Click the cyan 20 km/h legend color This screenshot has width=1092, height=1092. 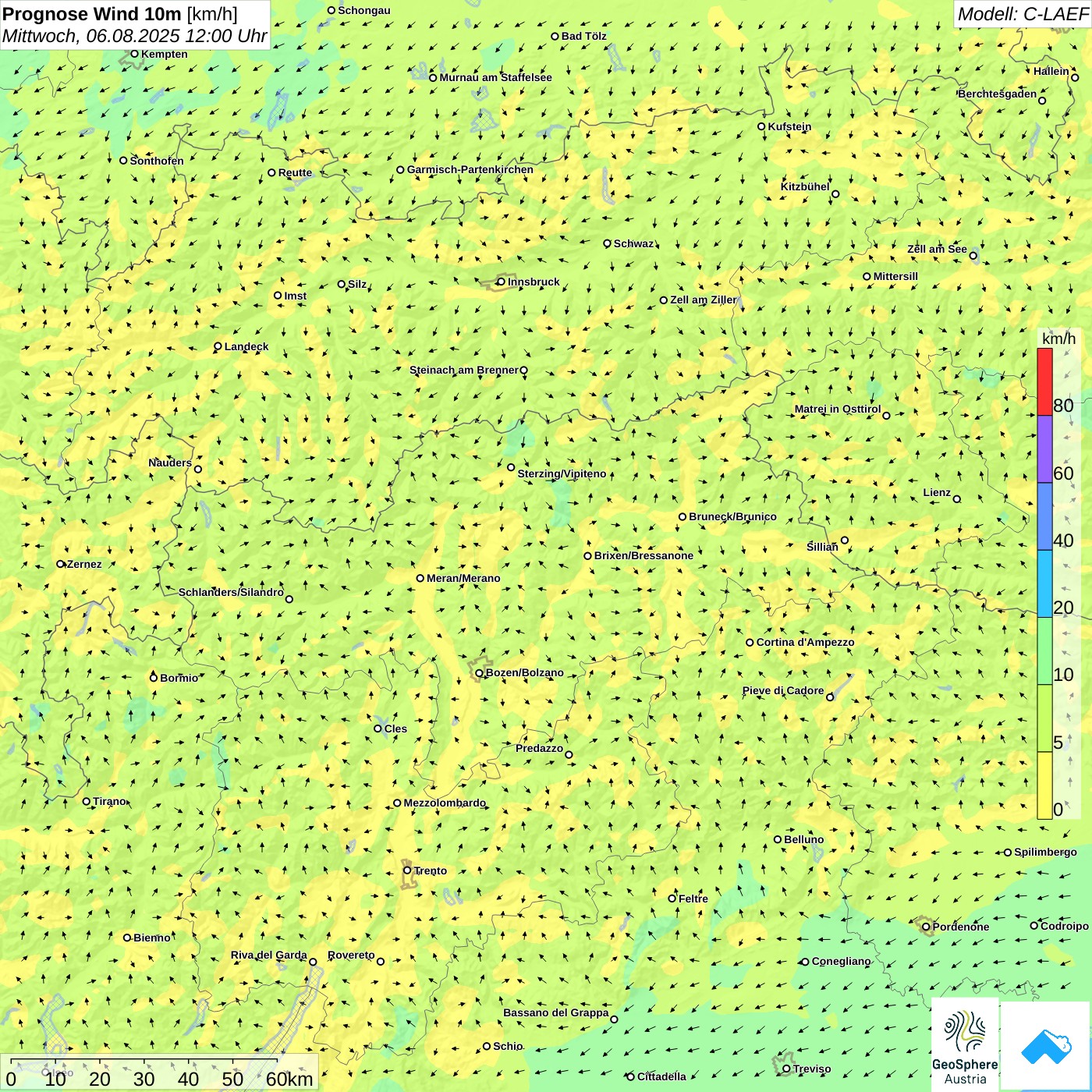(x=1044, y=583)
